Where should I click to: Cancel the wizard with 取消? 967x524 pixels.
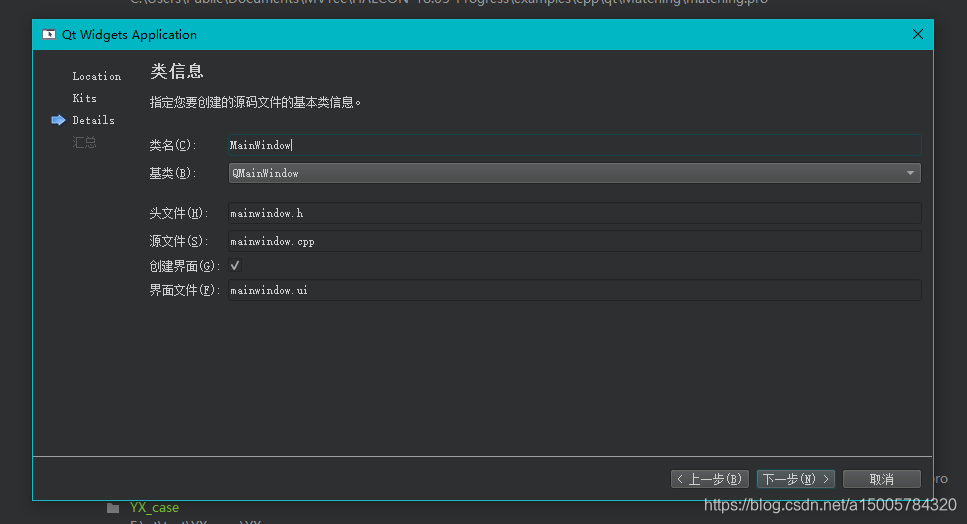882,479
